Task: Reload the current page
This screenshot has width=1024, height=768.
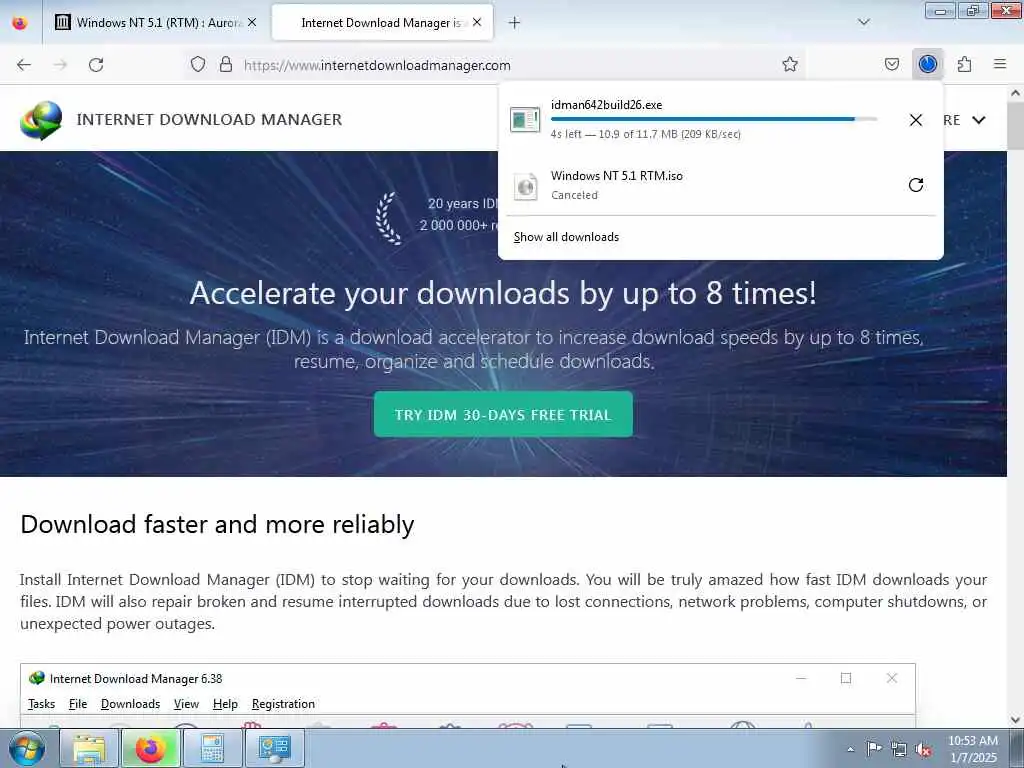Action: click(96, 65)
